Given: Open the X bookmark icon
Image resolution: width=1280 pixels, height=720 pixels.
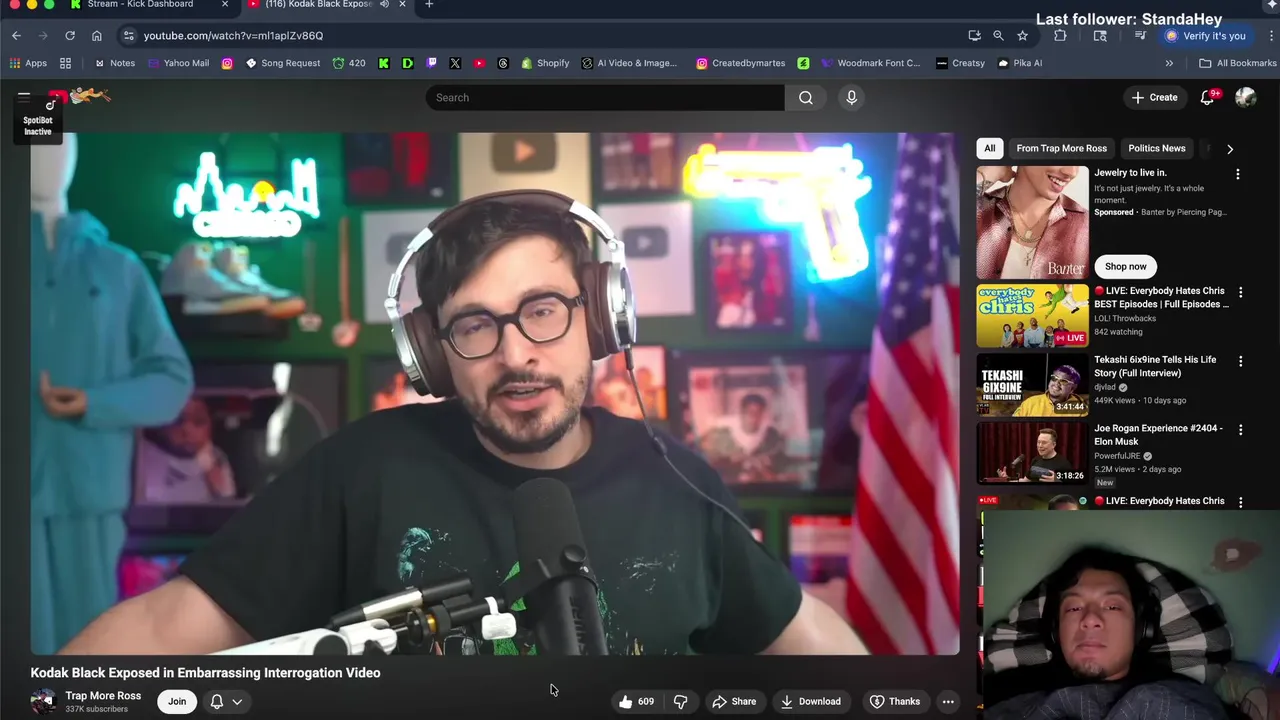Looking at the screenshot, I should (455, 63).
